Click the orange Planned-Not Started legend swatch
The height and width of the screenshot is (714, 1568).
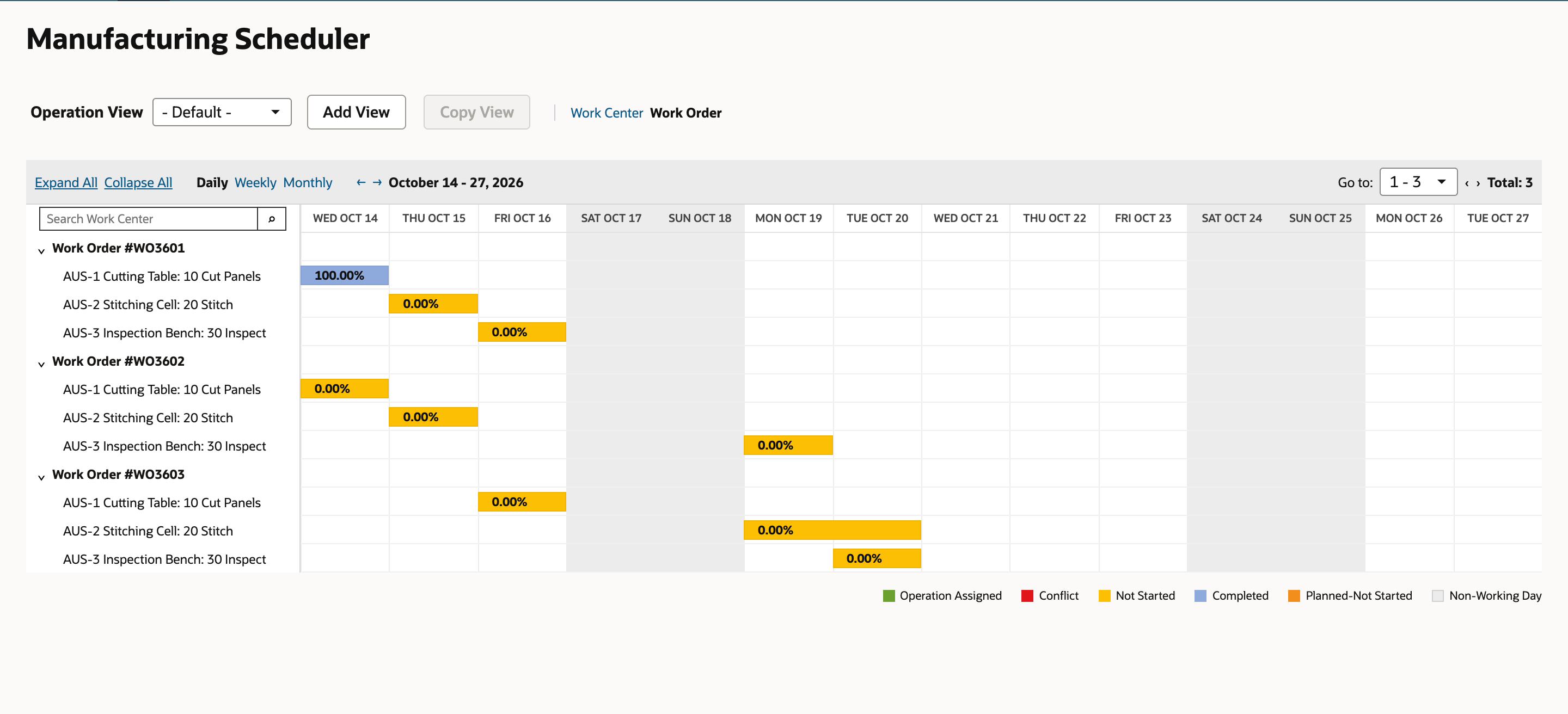(1294, 596)
